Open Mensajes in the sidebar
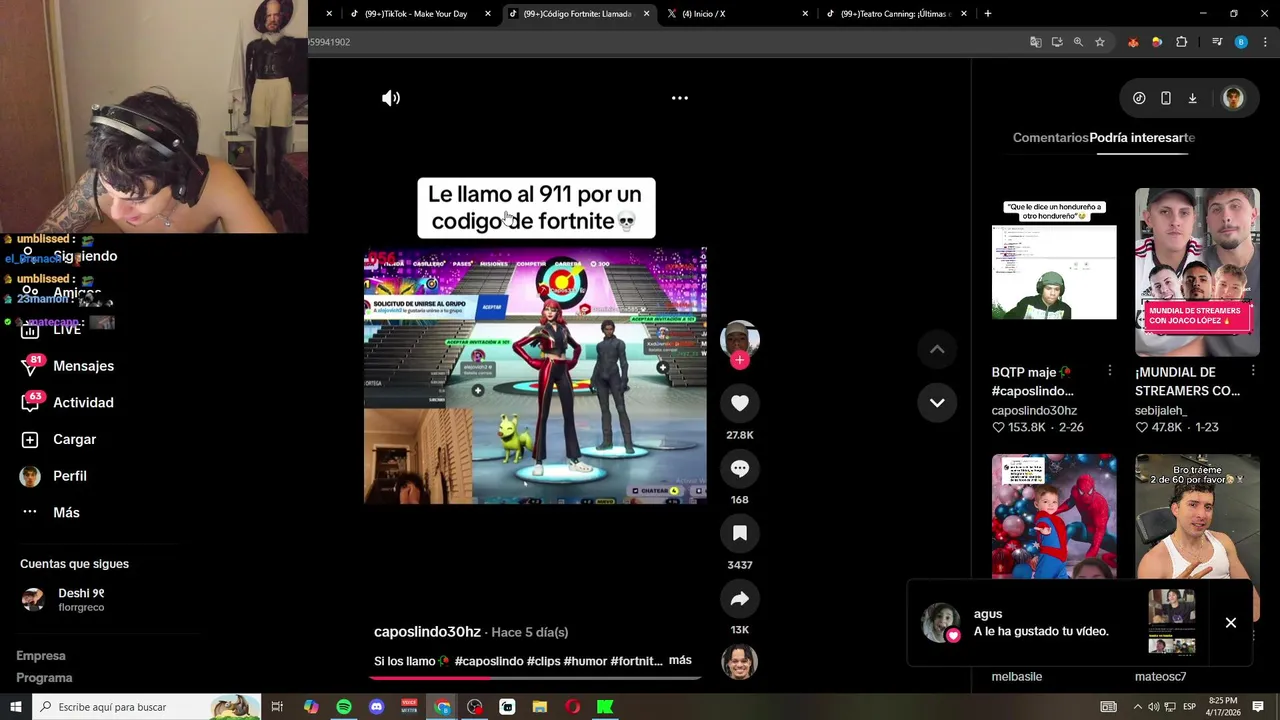The width and height of the screenshot is (1280, 720). [83, 366]
